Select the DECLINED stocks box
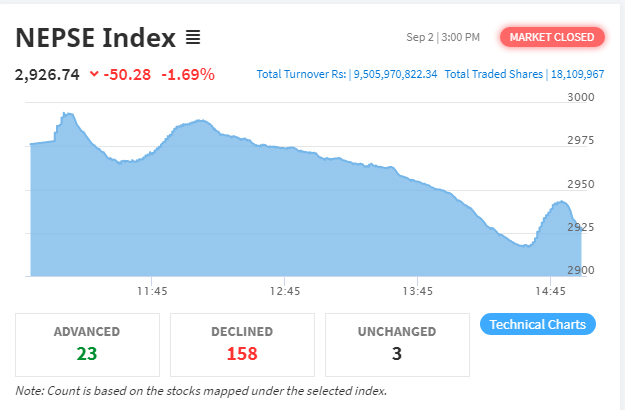Viewport: 625px width, 410px height. (x=242, y=342)
